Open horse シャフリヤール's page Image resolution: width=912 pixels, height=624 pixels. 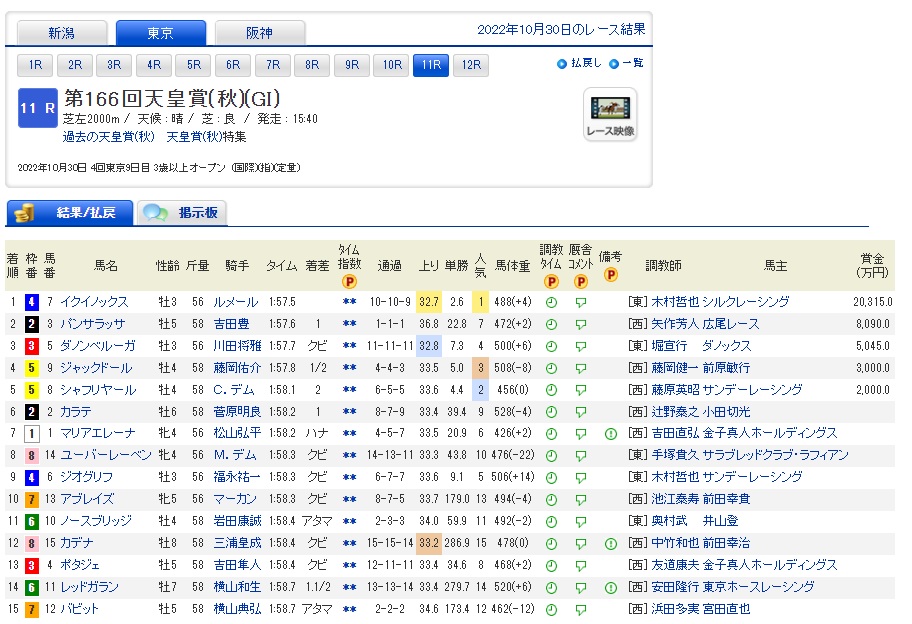point(98,390)
